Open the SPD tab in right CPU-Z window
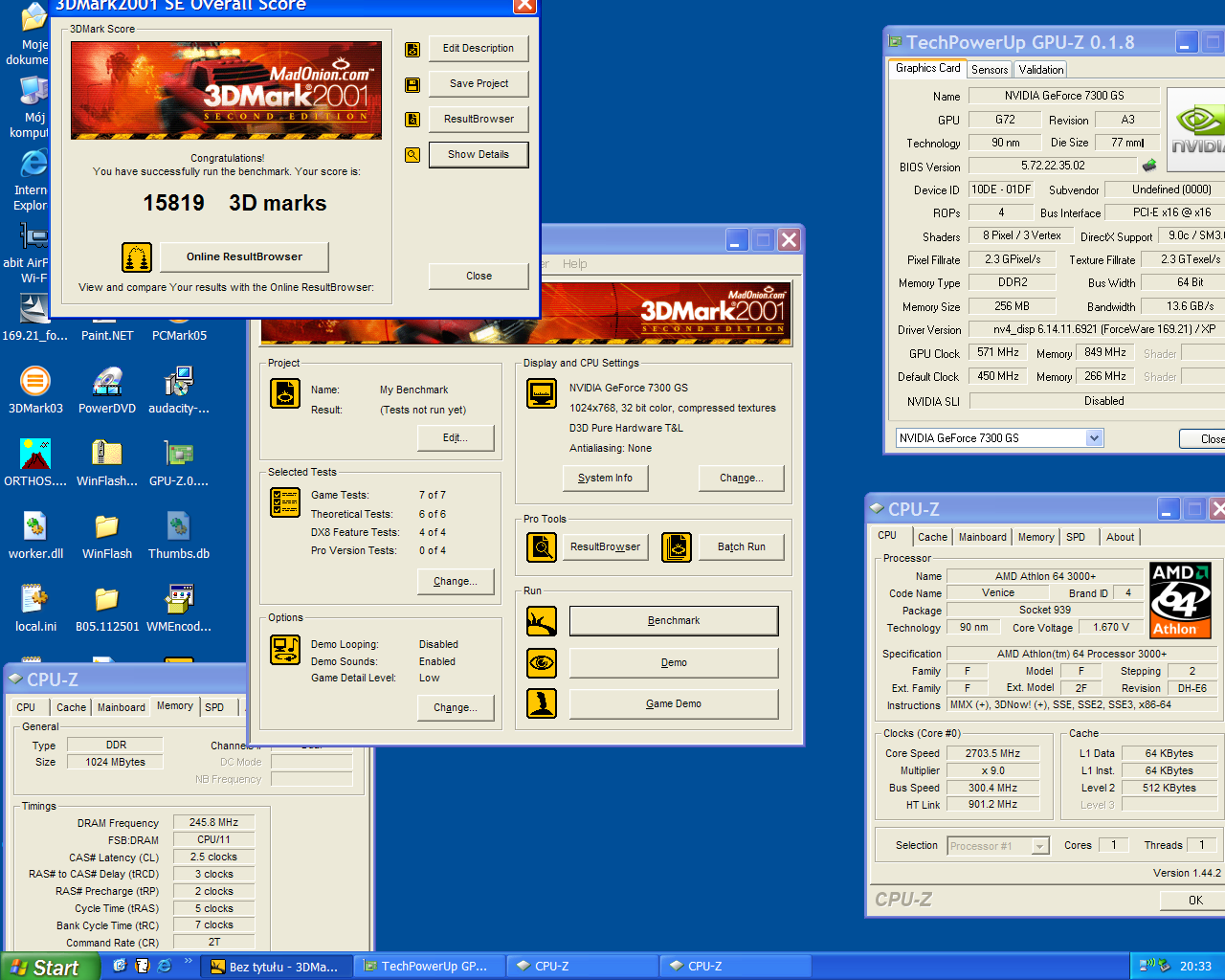The width and height of the screenshot is (1225, 980). tap(1076, 537)
